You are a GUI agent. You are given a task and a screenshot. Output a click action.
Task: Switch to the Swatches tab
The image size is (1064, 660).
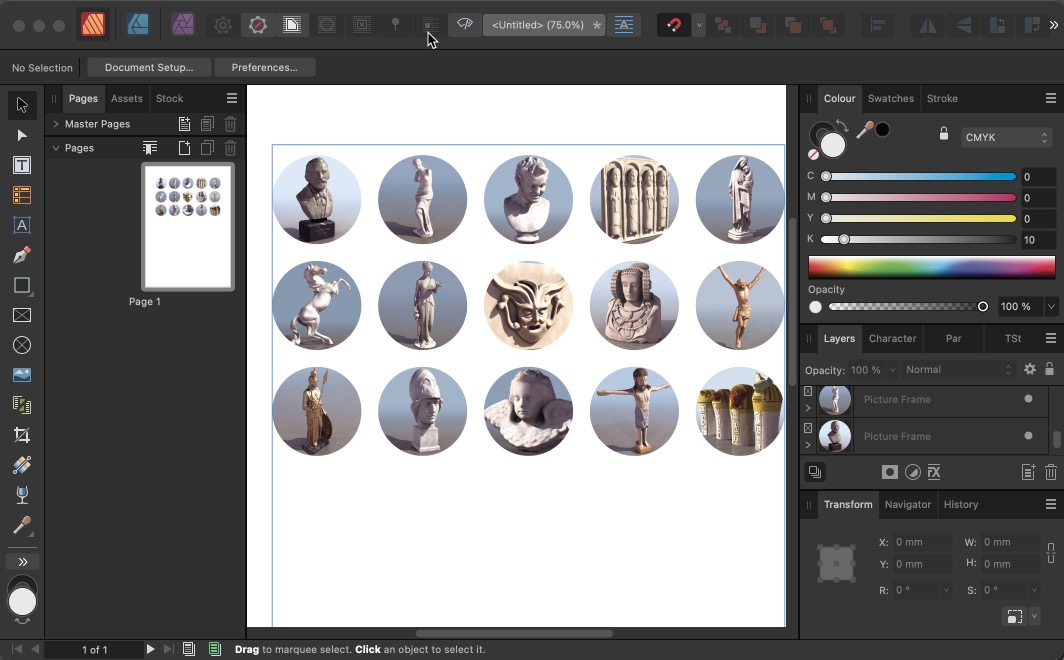890,98
